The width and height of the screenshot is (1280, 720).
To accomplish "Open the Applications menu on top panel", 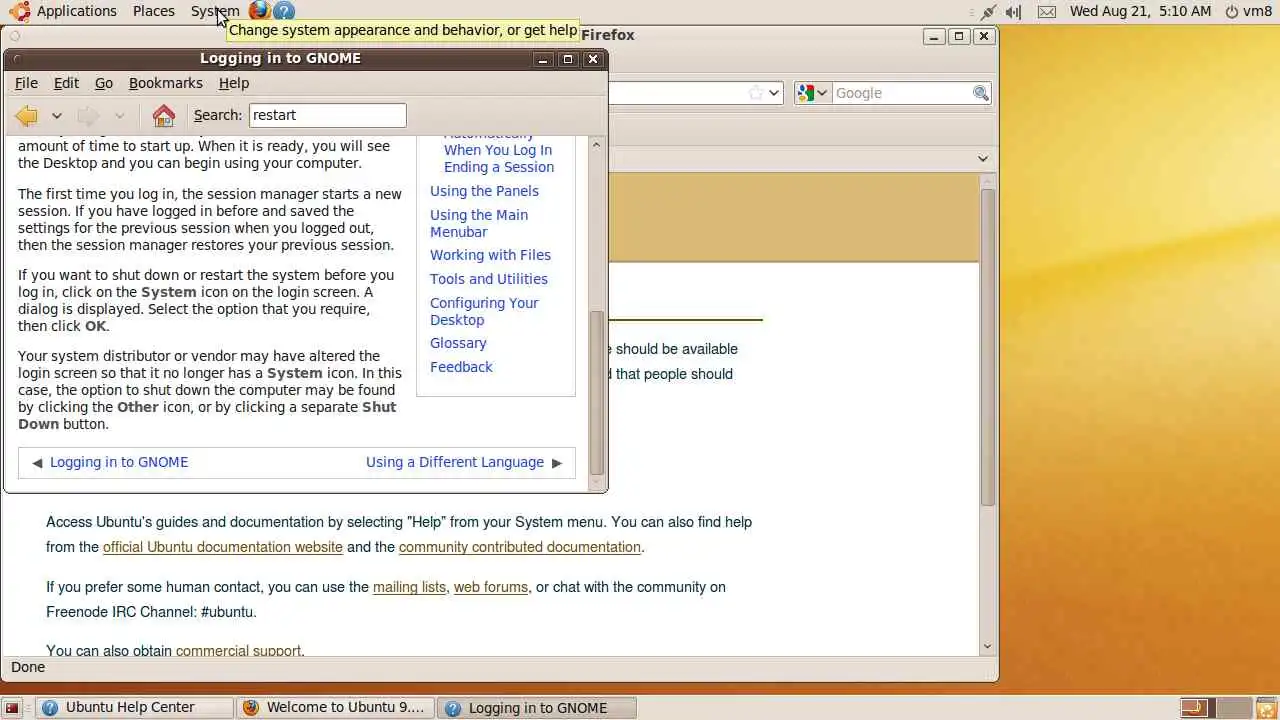I will [77, 11].
